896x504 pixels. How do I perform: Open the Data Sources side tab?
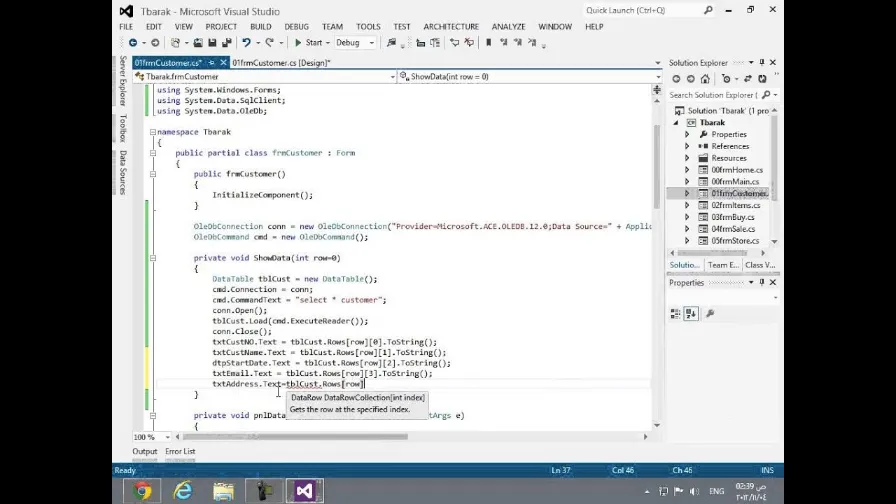coord(123,173)
